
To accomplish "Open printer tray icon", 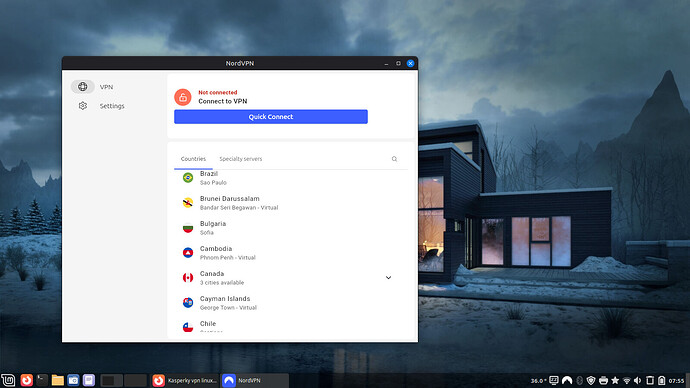I will click(x=603, y=381).
